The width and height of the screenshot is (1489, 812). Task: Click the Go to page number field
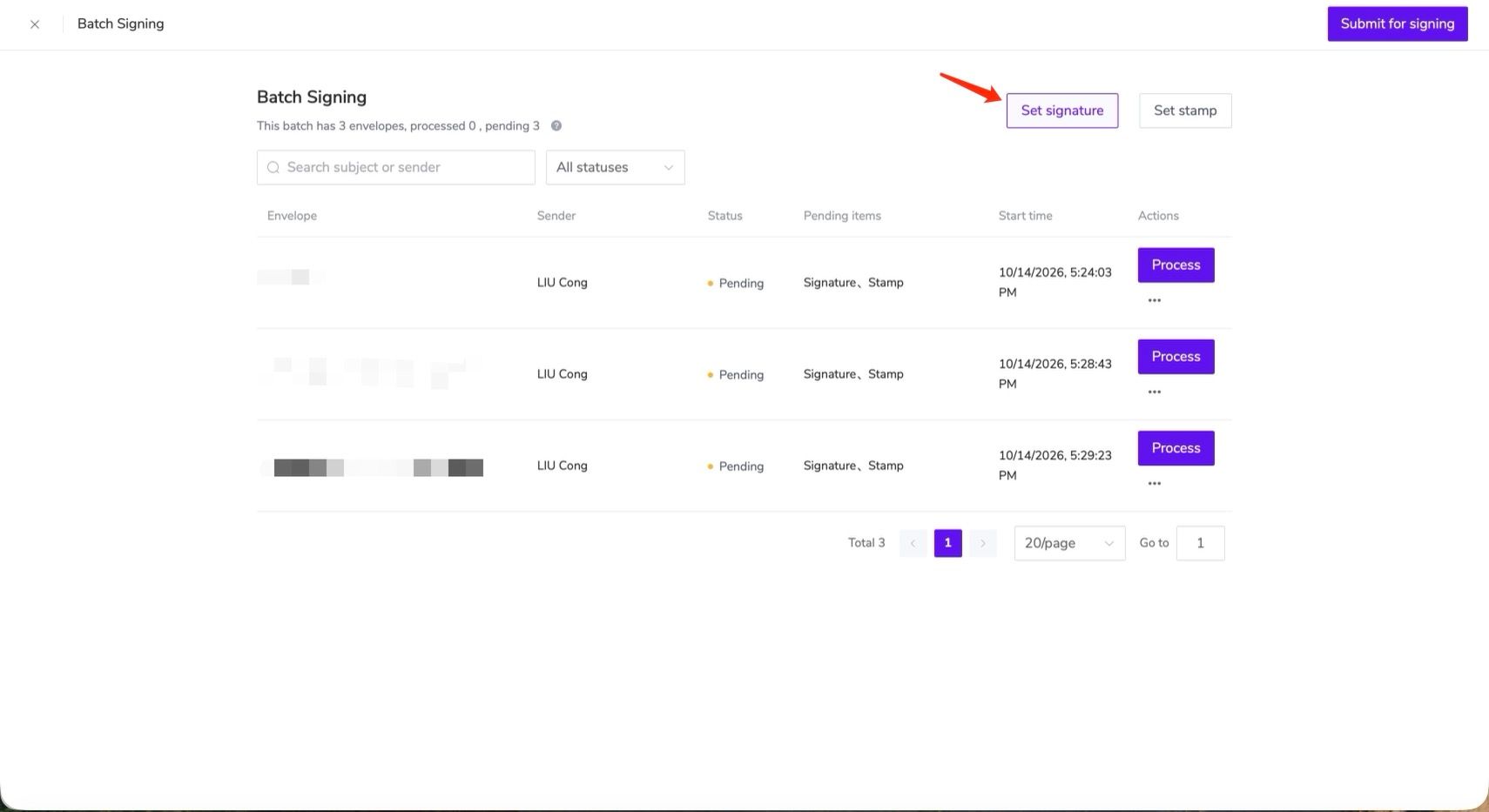(1200, 543)
